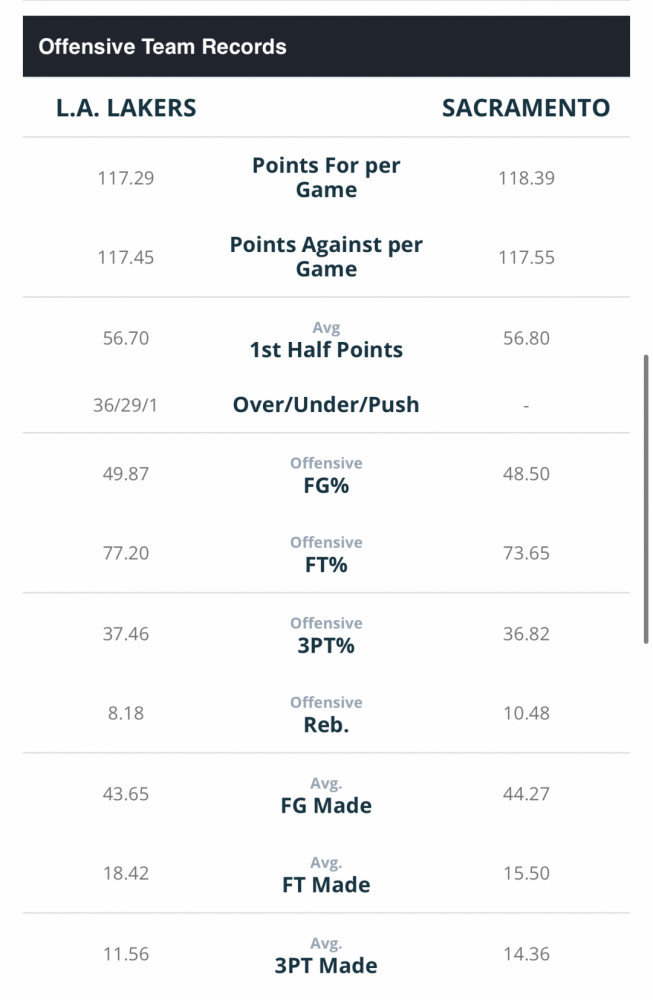Select the Sacramento column heading
Image resolution: width=653 pixels, height=1000 pixels.
click(x=525, y=108)
